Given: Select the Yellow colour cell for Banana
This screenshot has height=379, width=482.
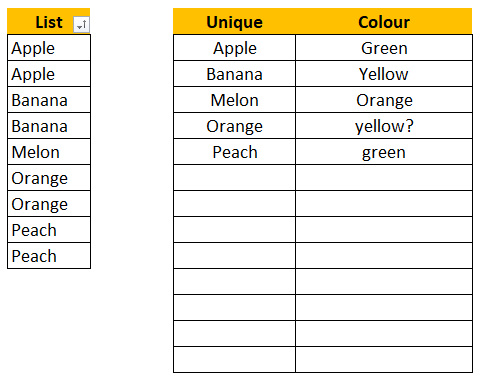Looking at the screenshot, I should [384, 74].
